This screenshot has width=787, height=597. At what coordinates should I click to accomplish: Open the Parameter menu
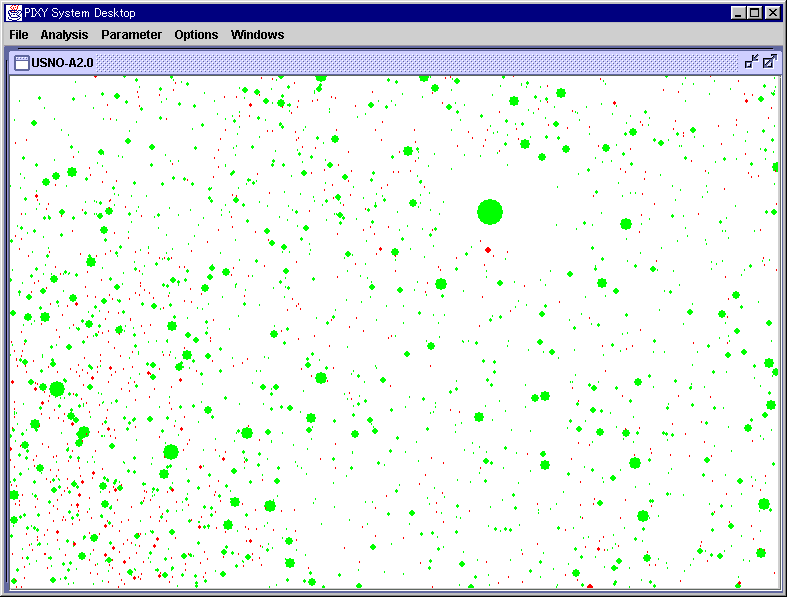tap(132, 35)
